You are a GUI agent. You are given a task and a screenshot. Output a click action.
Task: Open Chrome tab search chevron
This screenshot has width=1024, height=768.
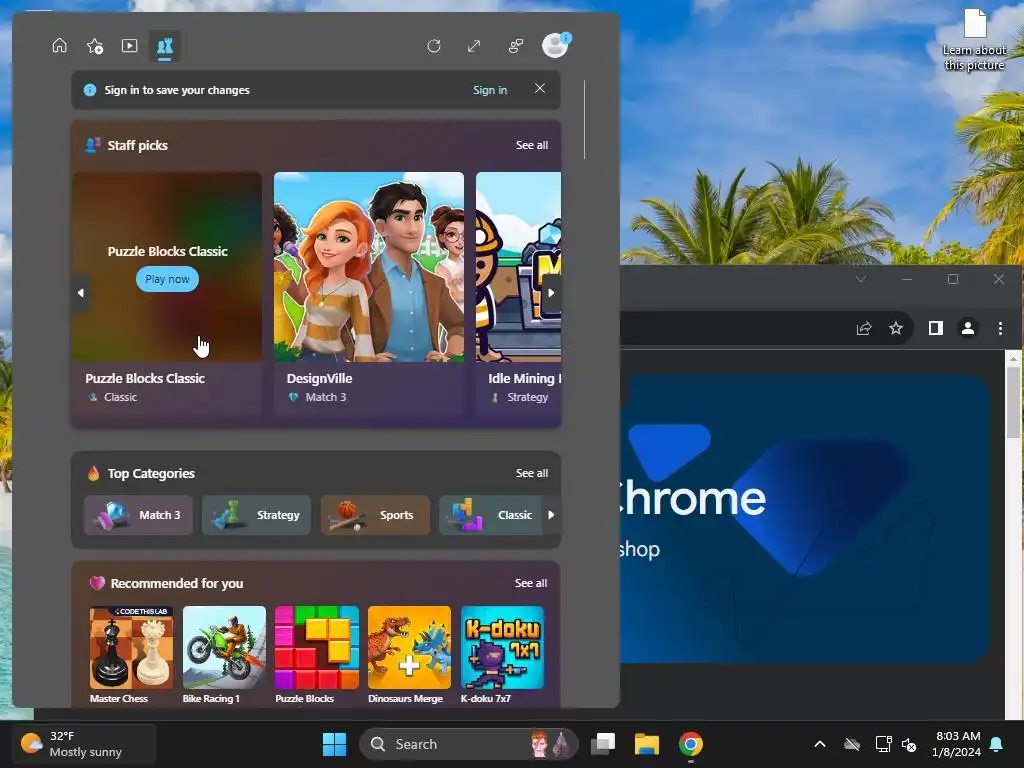point(861,279)
